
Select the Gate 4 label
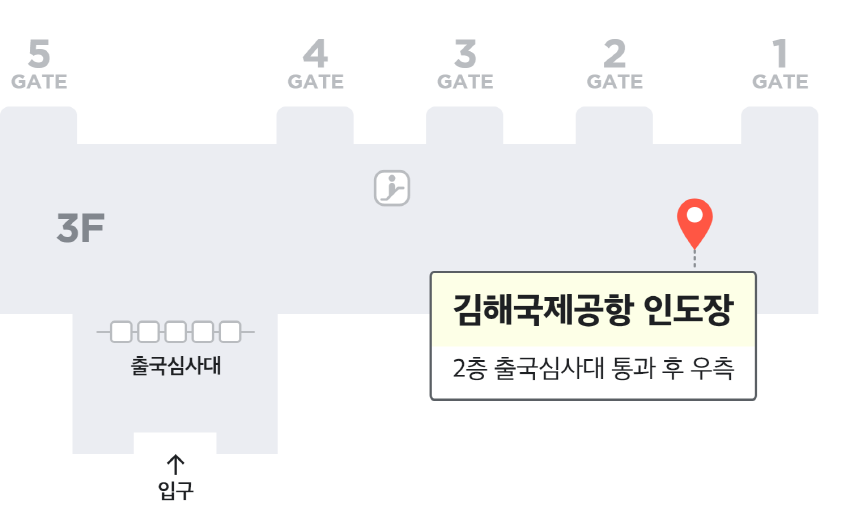tap(315, 64)
